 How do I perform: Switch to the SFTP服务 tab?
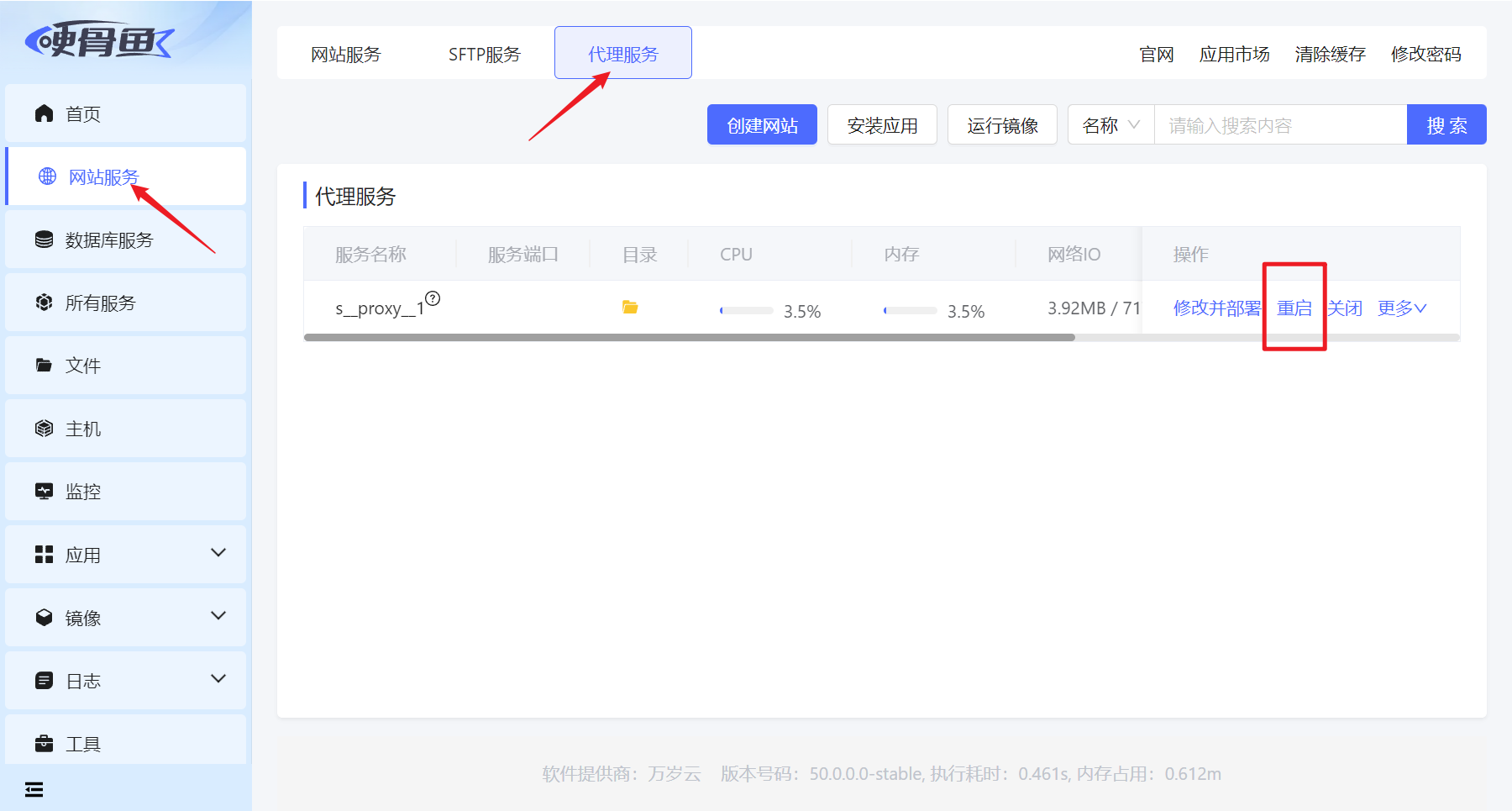click(x=485, y=54)
